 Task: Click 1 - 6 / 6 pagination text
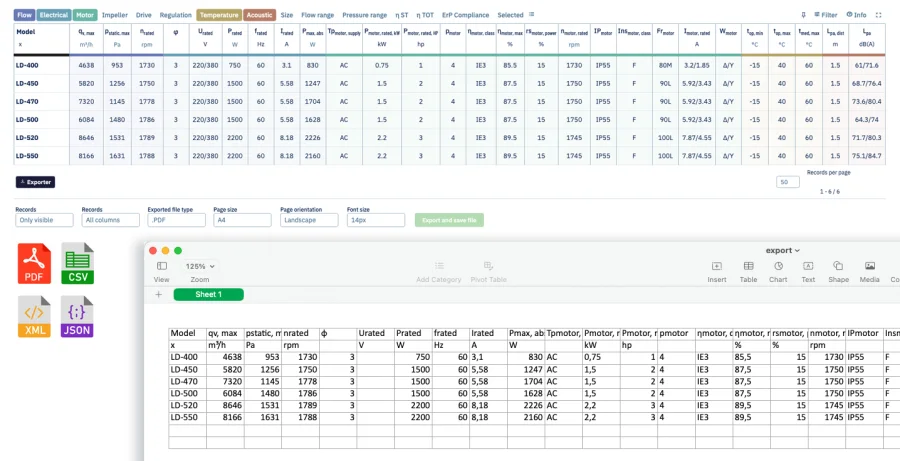click(x=829, y=192)
